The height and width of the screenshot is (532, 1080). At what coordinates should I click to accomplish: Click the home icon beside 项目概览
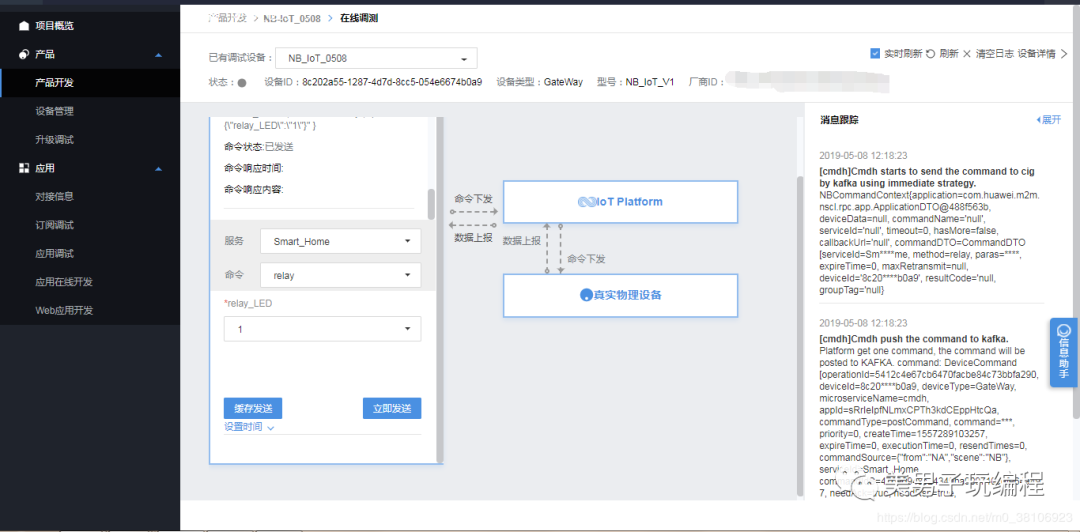click(24, 26)
